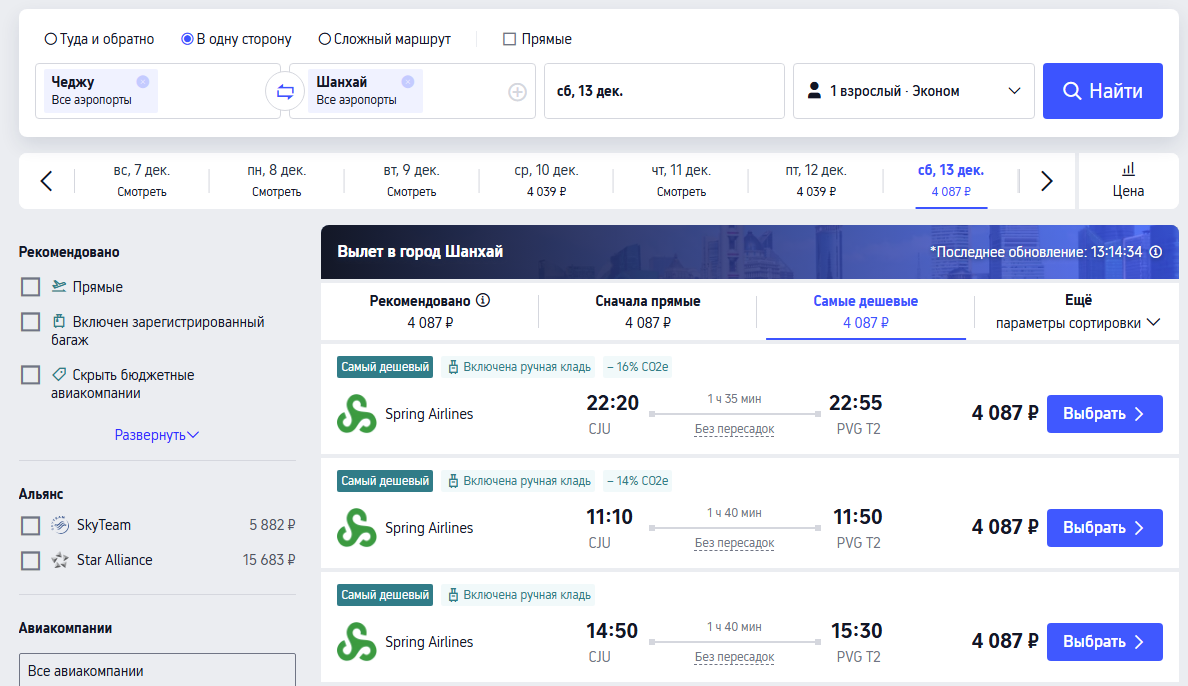
Task: Show previous dates with left arrow
Action: click(x=46, y=181)
